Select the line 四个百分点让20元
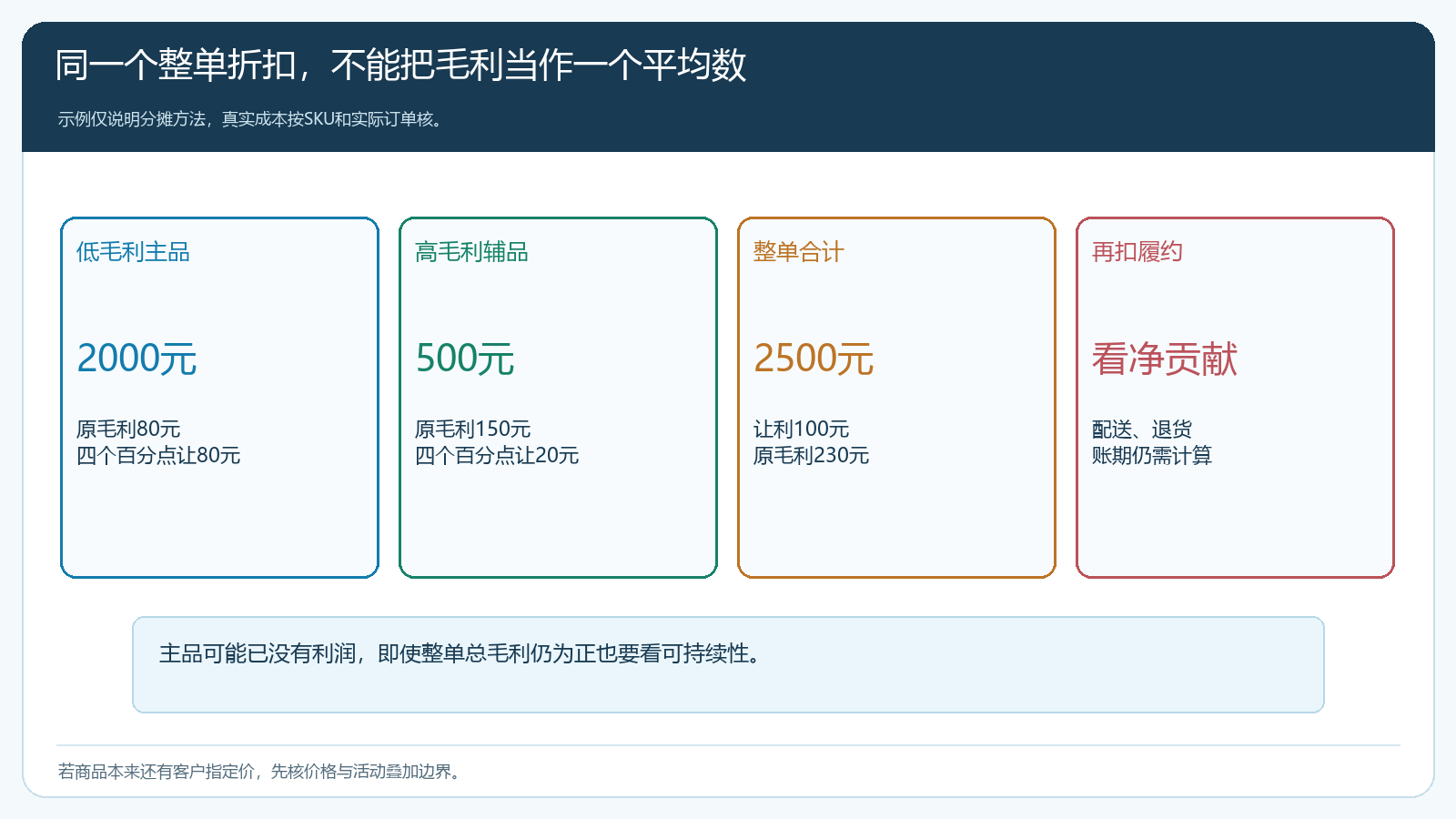This screenshot has height=819, width=1456. pyautogui.click(x=497, y=455)
